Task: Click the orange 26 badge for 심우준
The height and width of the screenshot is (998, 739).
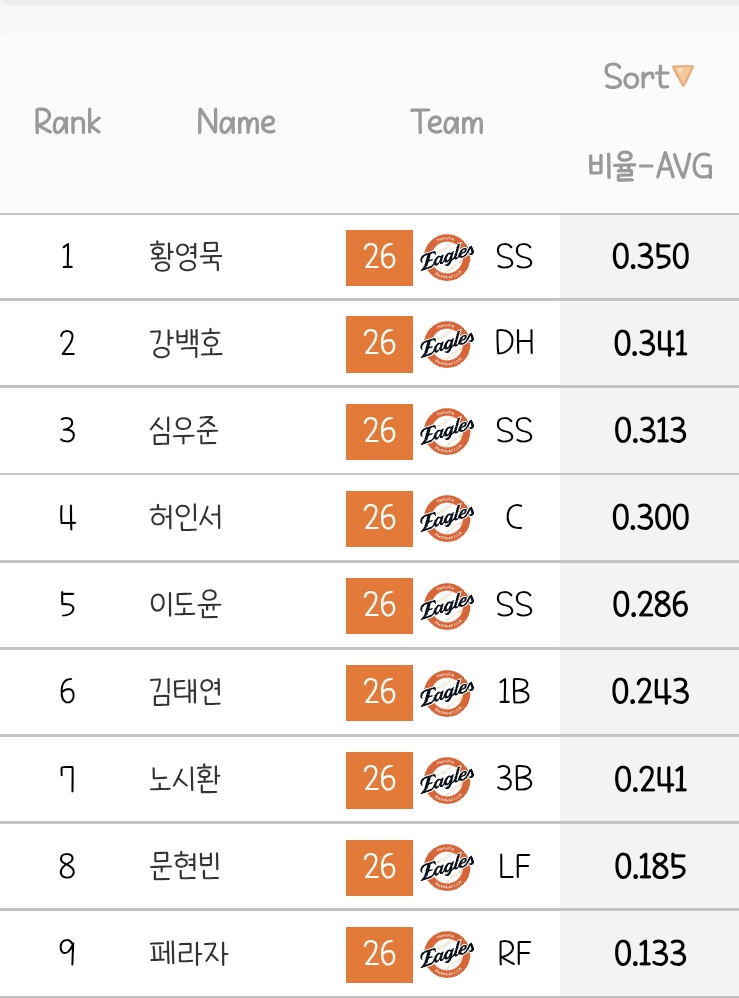Action: pos(379,432)
